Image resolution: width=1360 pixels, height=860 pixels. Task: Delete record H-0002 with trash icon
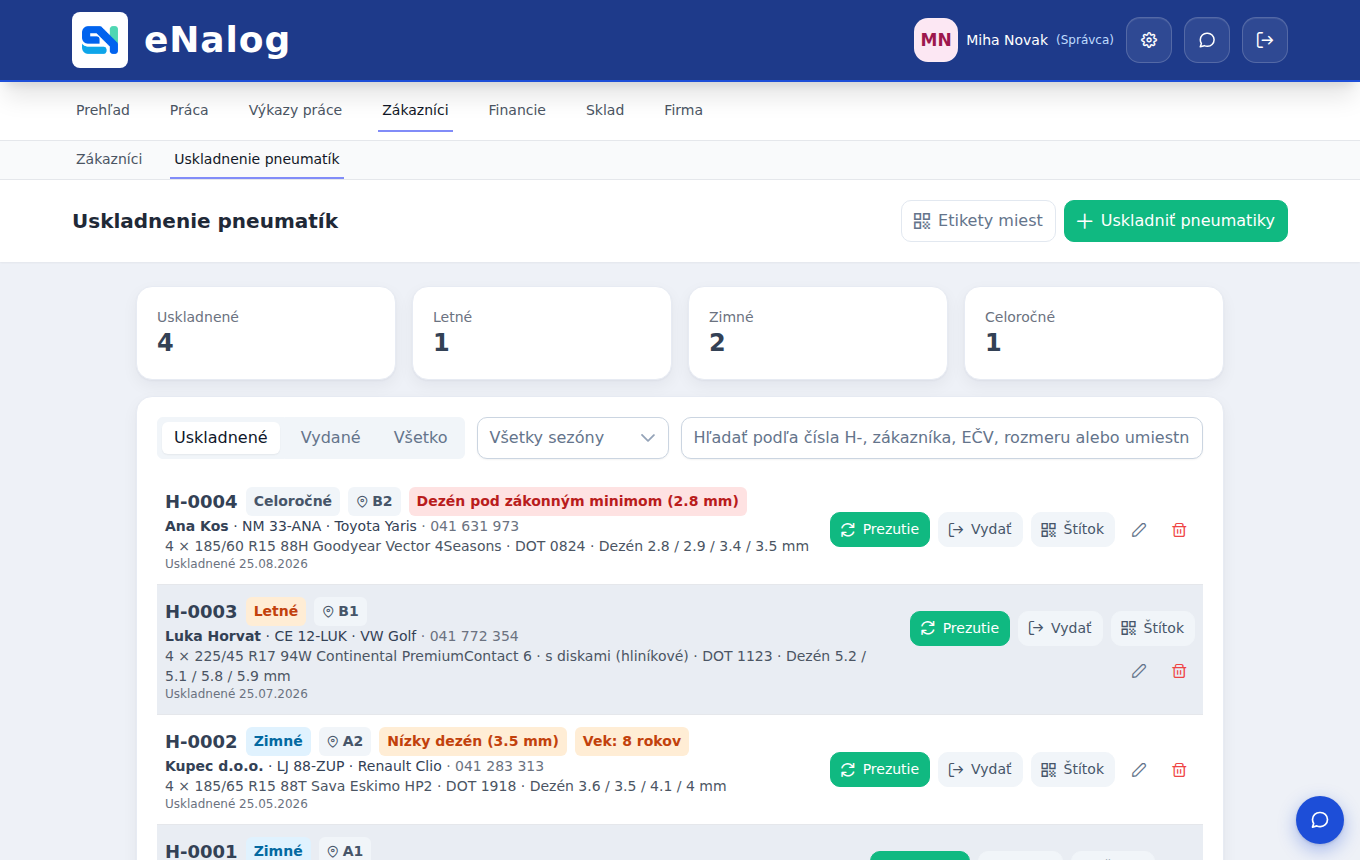tap(1179, 770)
